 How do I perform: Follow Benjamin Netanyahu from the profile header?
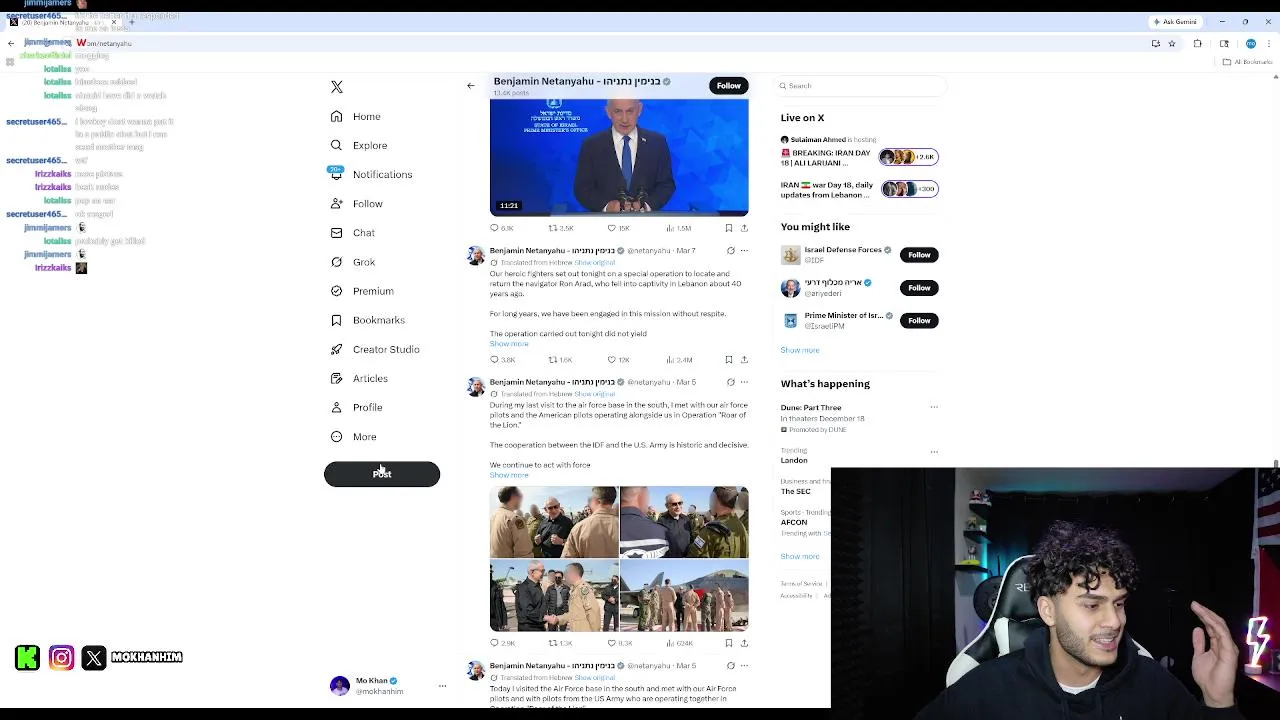(729, 86)
